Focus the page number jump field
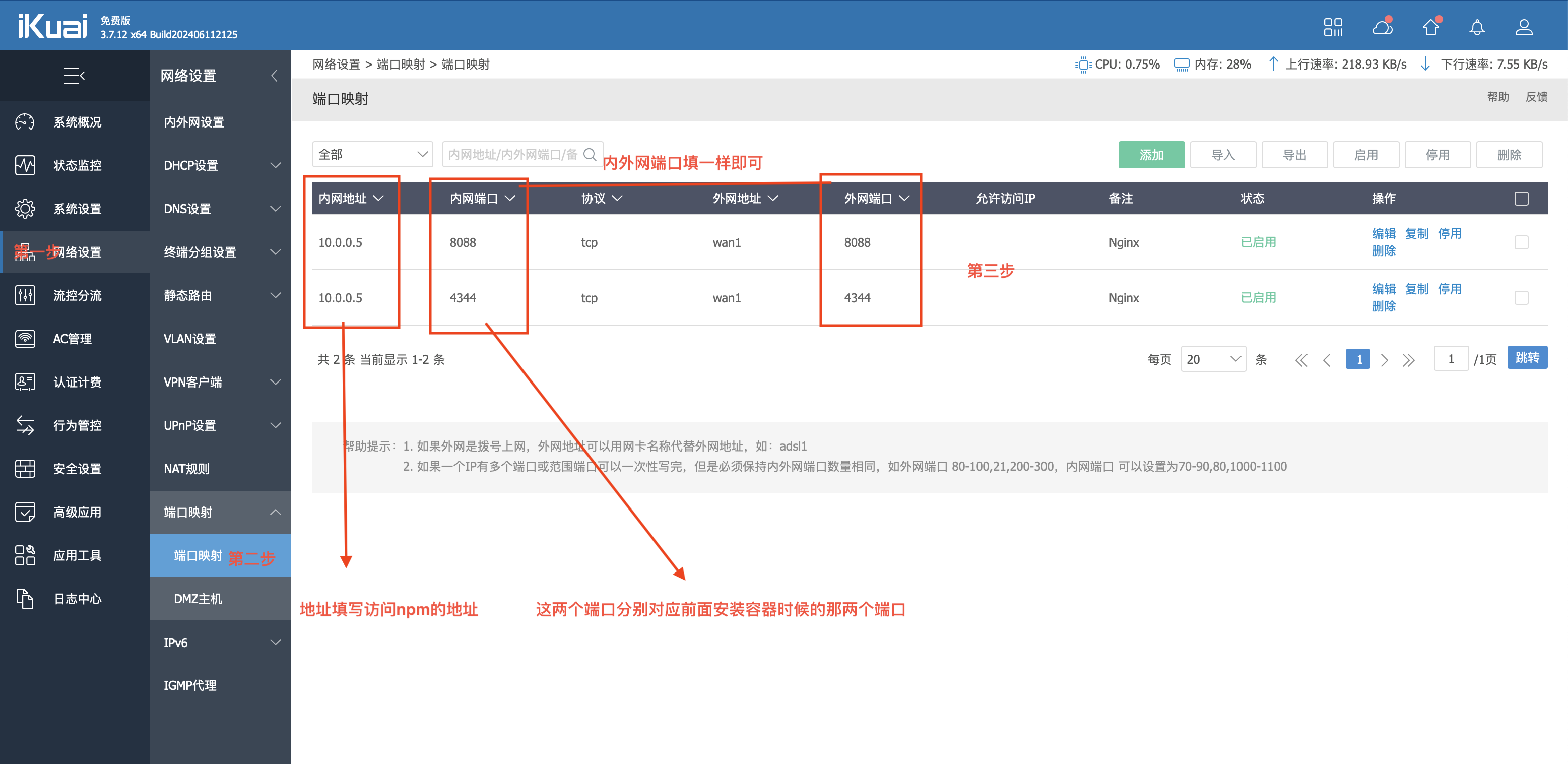 (1451, 359)
